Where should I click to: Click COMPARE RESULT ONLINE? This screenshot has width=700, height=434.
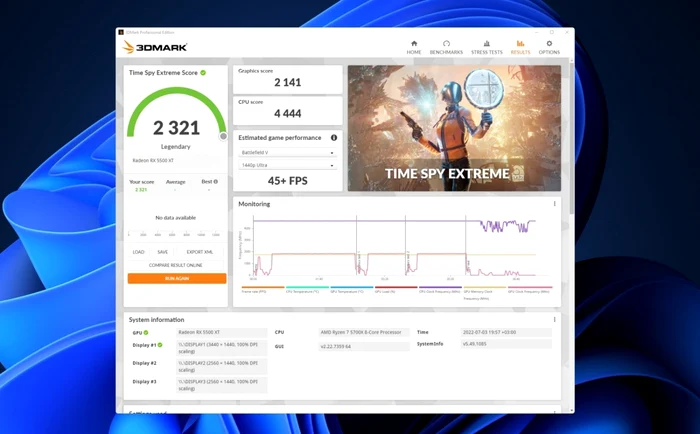pyautogui.click(x=175, y=265)
